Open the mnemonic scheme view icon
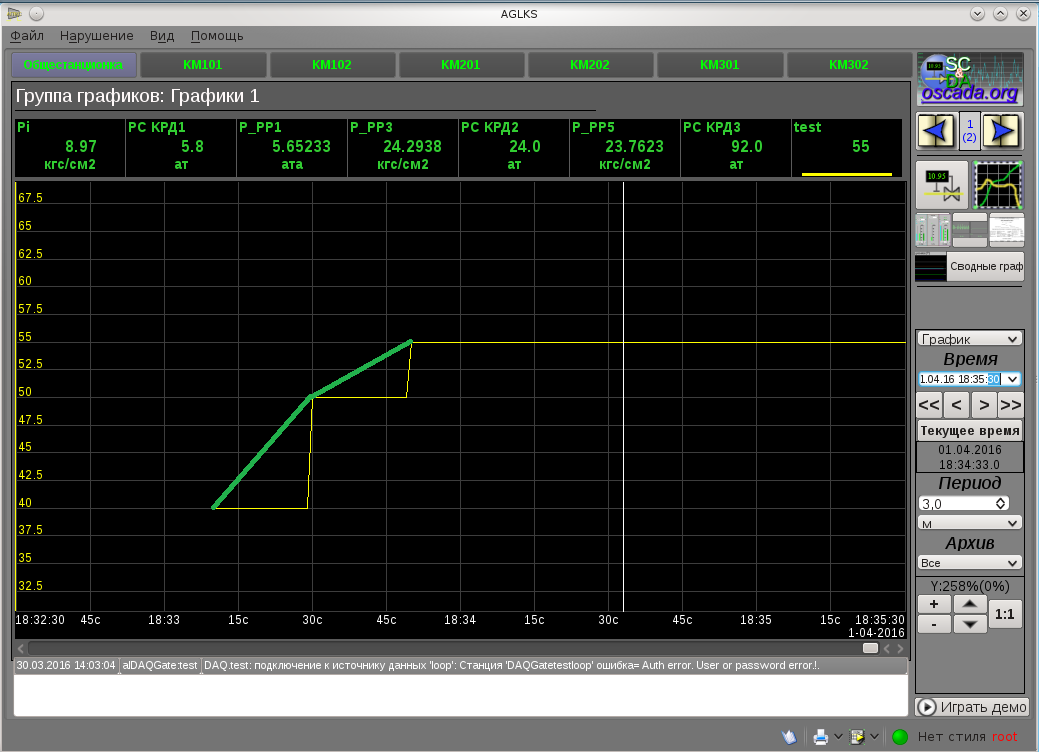1039x752 pixels. [941, 184]
